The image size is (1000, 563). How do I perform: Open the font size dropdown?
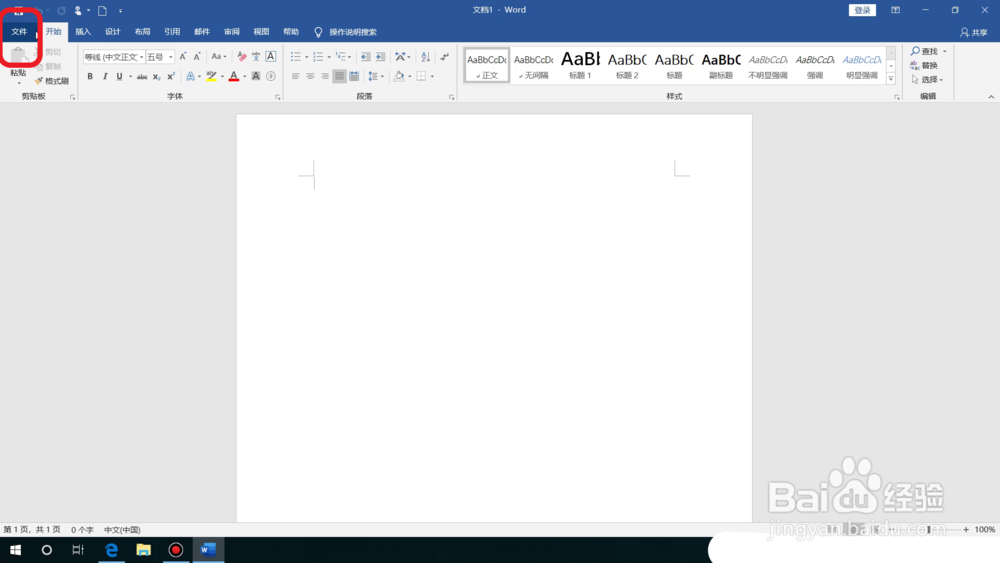[x=170, y=57]
